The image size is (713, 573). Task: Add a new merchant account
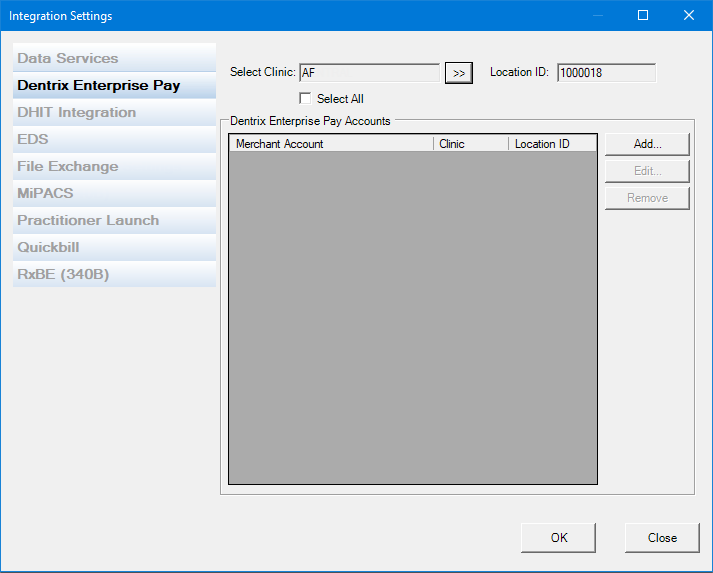(x=647, y=144)
